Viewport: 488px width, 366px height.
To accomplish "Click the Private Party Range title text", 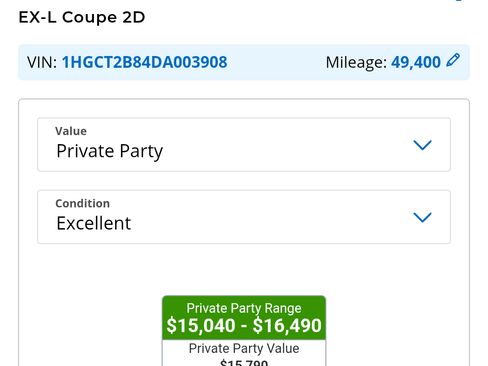I will [244, 308].
